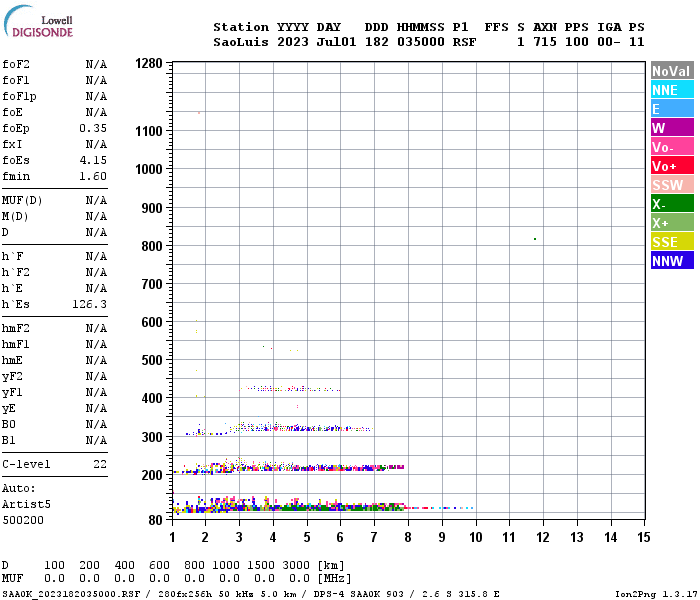The height and width of the screenshot is (600, 700).
Task: Select the NNE cyan legend swatch
Action: coord(672,90)
